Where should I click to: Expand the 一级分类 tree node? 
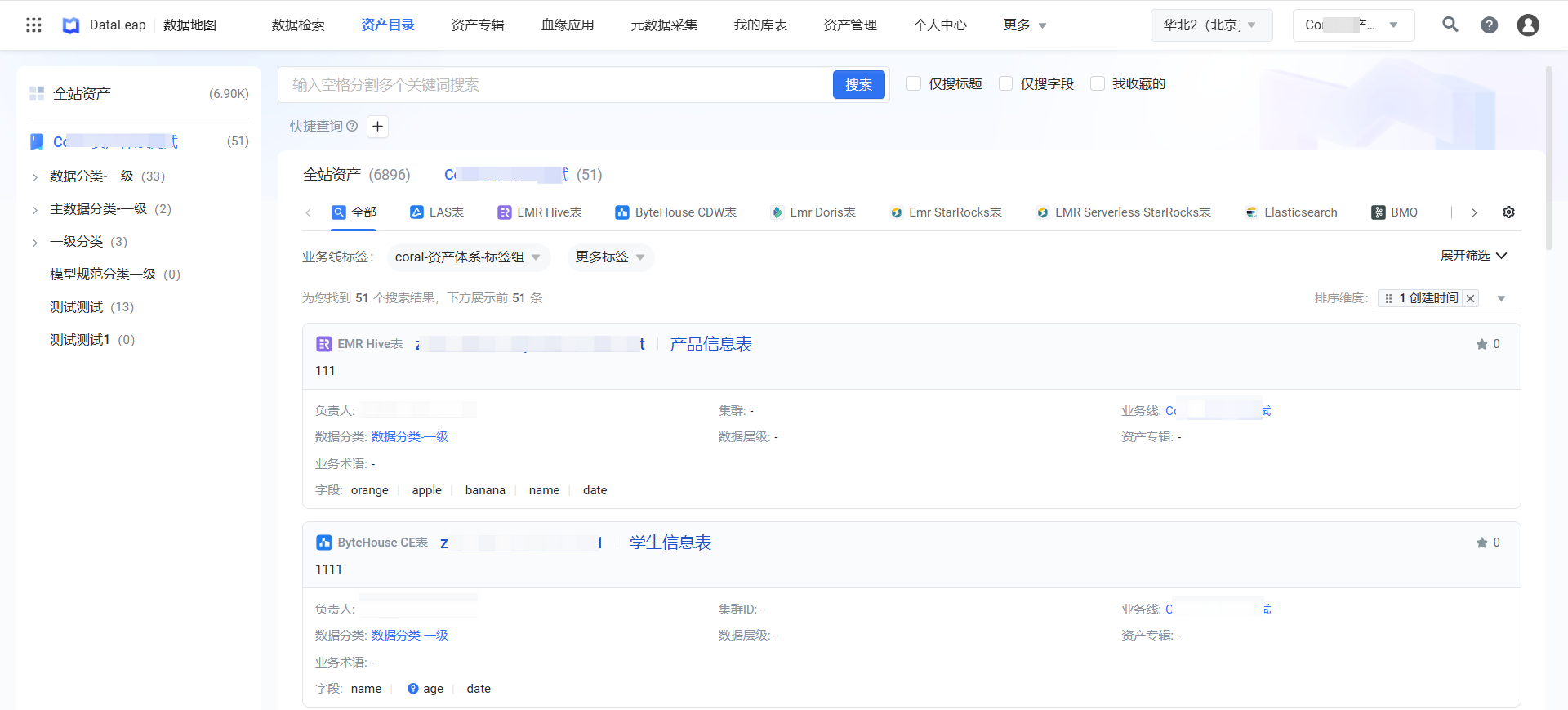tap(34, 242)
